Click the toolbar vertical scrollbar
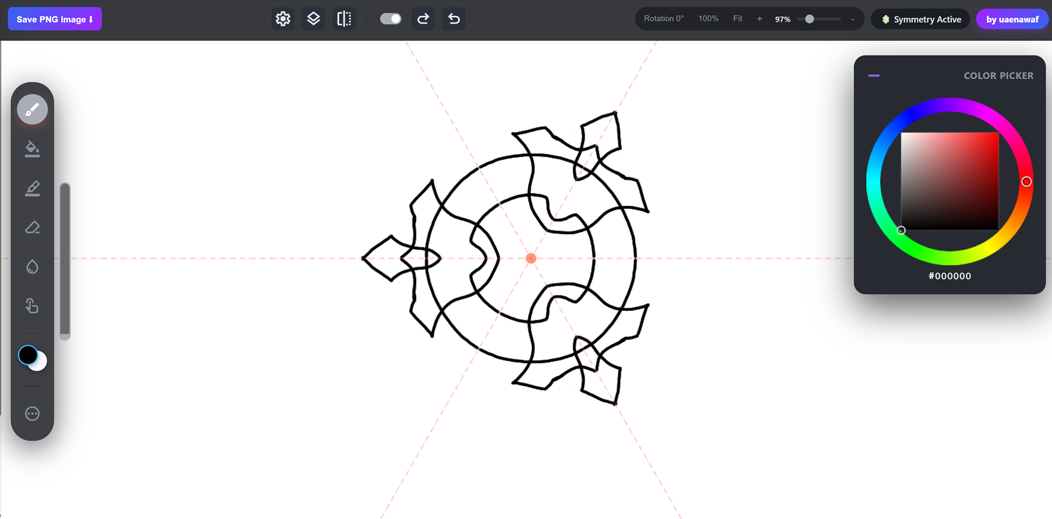The width and height of the screenshot is (1052, 519). [65, 261]
